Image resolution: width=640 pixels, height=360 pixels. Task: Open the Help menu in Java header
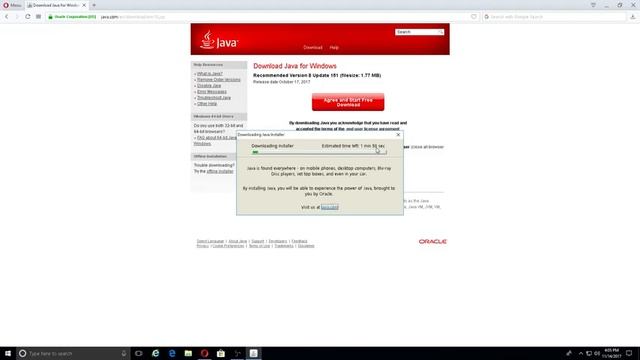tap(334, 47)
